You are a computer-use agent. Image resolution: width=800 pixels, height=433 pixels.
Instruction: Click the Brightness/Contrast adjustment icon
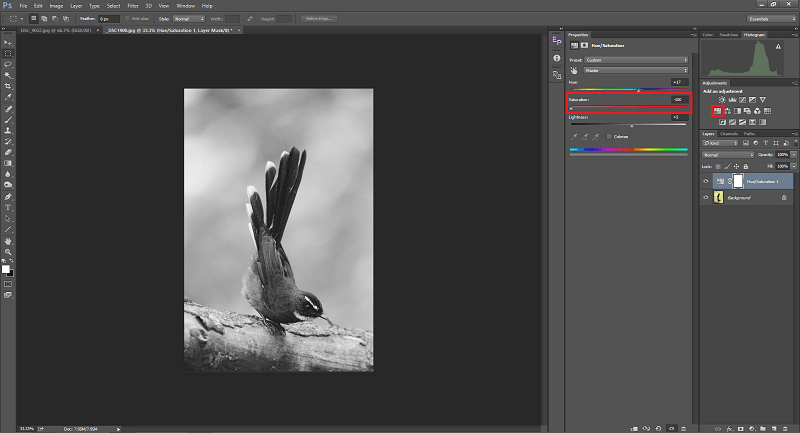coord(722,100)
